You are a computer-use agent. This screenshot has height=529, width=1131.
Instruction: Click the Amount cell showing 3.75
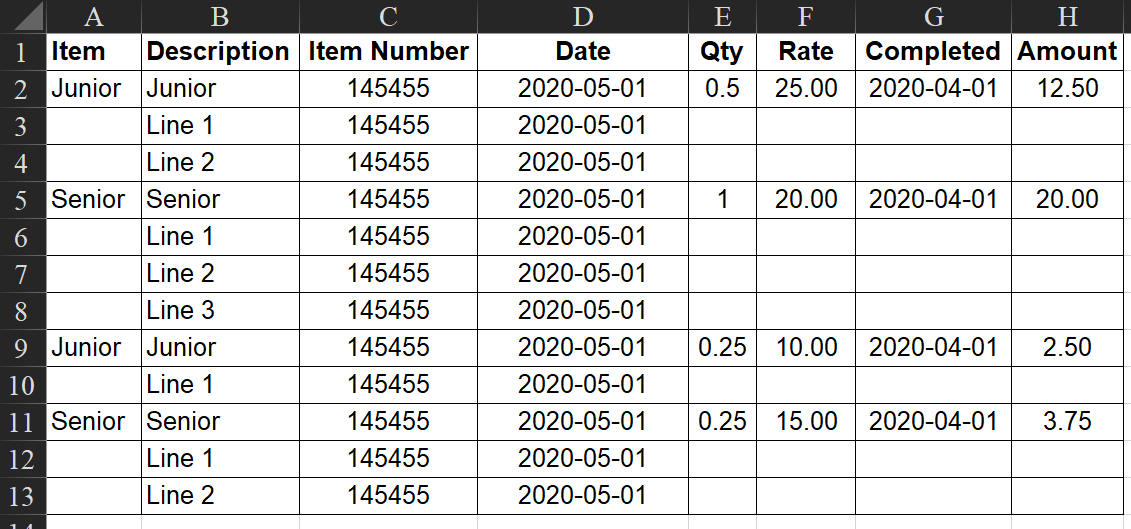(x=1067, y=421)
